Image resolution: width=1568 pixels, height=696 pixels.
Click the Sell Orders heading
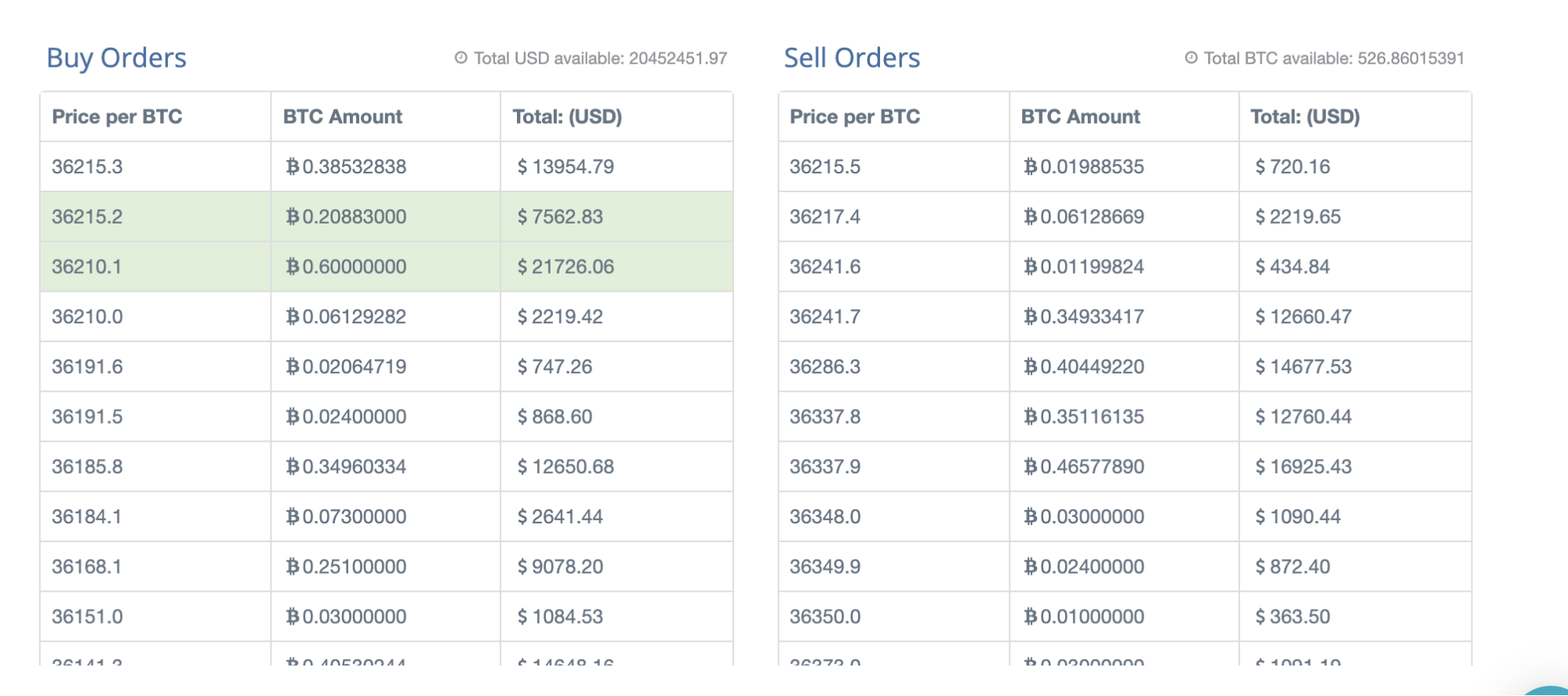coord(852,58)
